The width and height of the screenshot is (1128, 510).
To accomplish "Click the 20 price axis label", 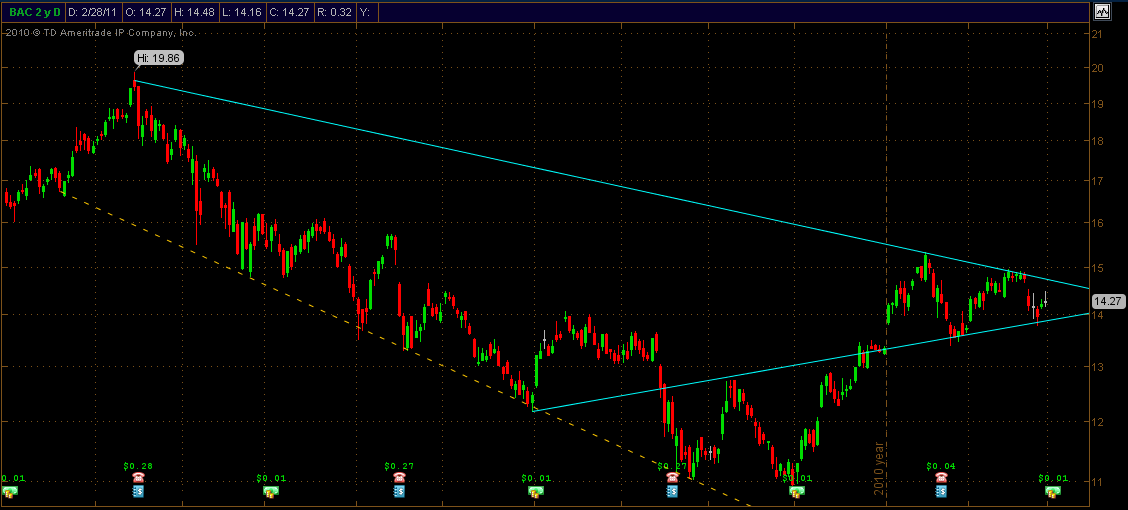I will point(1097,68).
